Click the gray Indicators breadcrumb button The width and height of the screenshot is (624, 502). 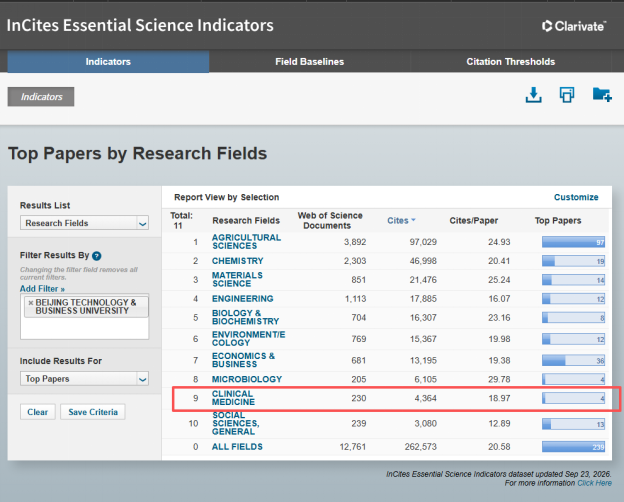(41, 97)
